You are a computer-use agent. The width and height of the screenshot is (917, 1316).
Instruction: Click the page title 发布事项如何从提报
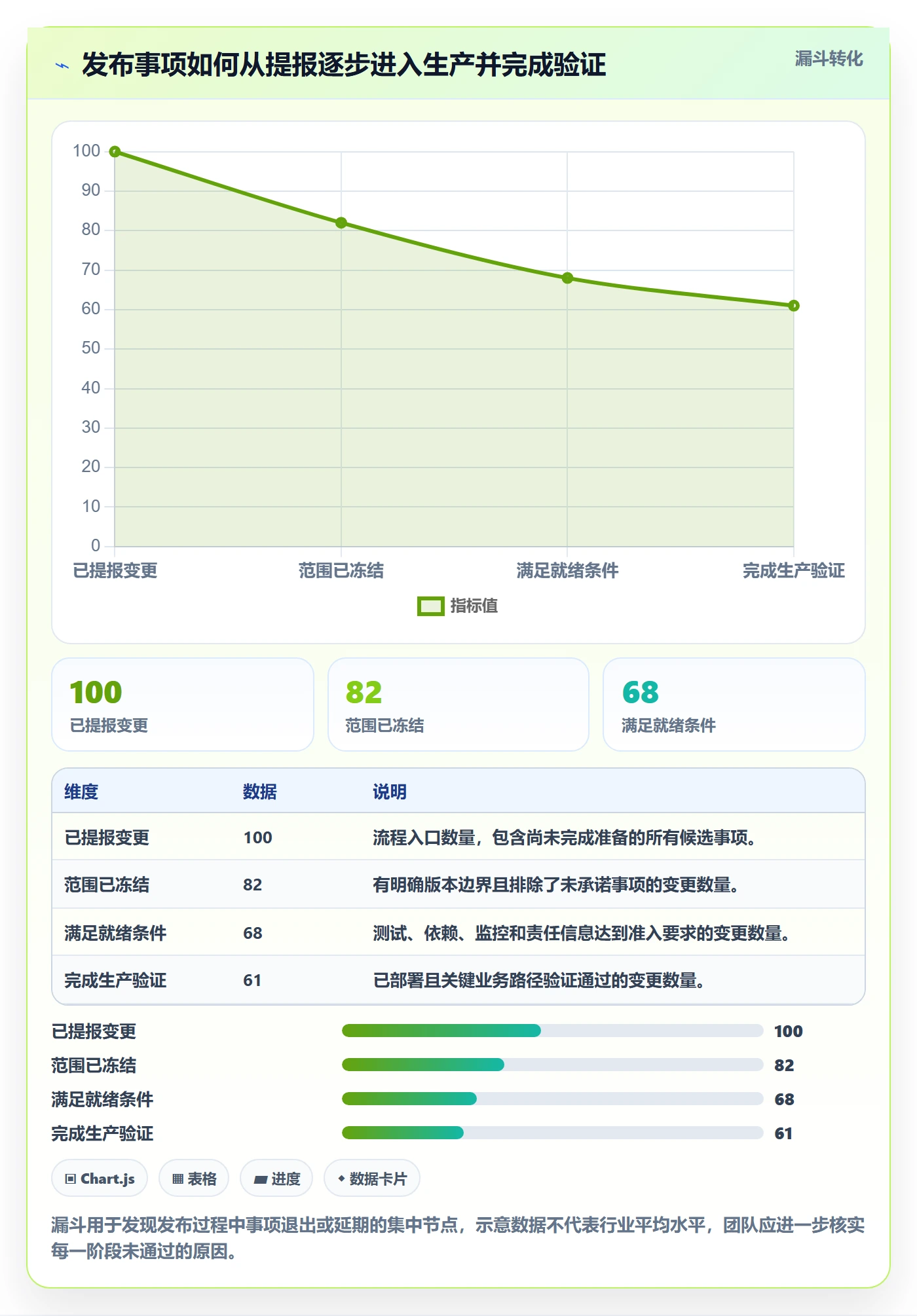(344, 65)
